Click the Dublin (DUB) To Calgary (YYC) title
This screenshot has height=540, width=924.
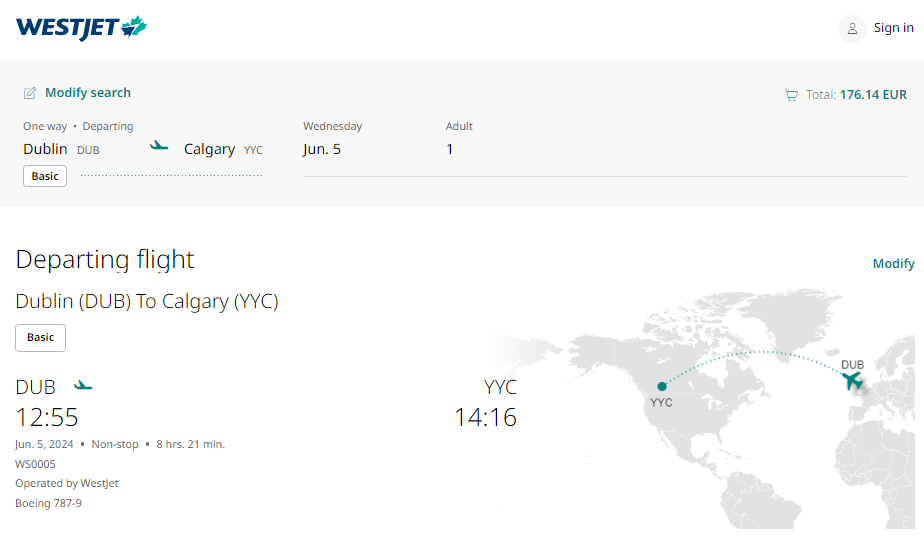(x=147, y=301)
